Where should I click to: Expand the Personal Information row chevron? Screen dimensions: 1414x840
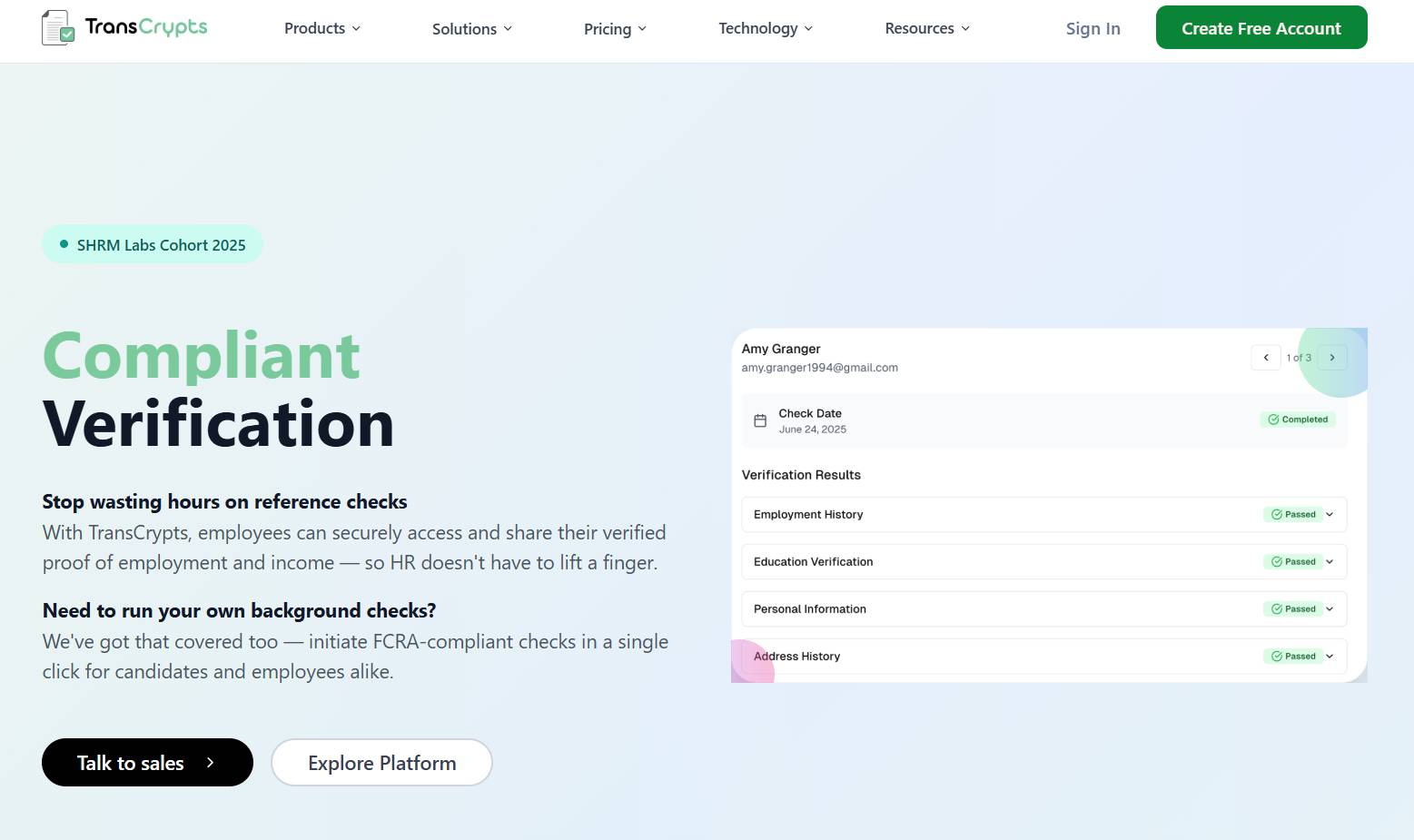1330,609
